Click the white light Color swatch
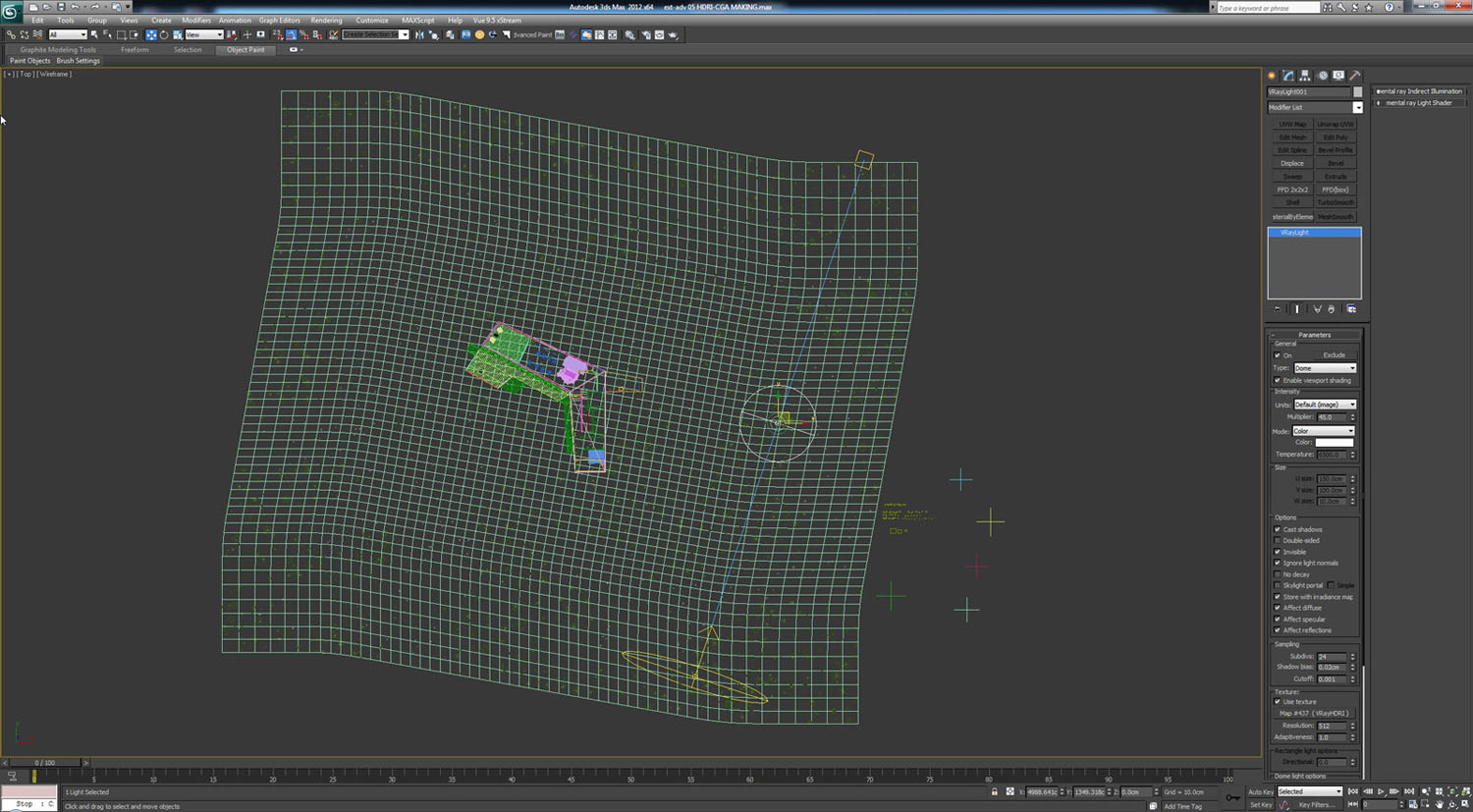 point(1334,443)
